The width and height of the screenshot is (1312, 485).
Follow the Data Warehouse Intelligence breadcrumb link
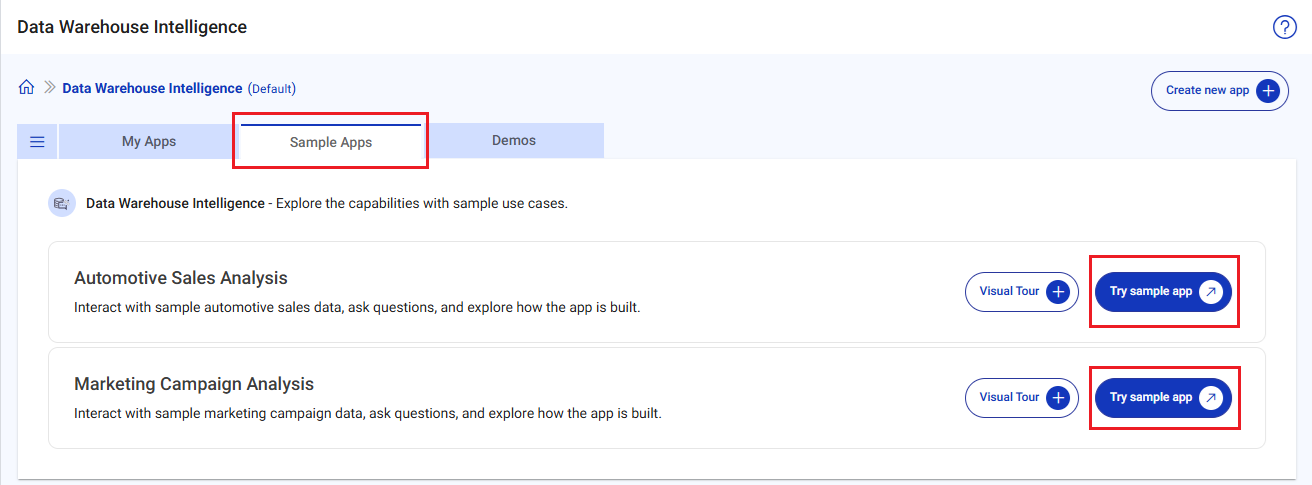[152, 88]
